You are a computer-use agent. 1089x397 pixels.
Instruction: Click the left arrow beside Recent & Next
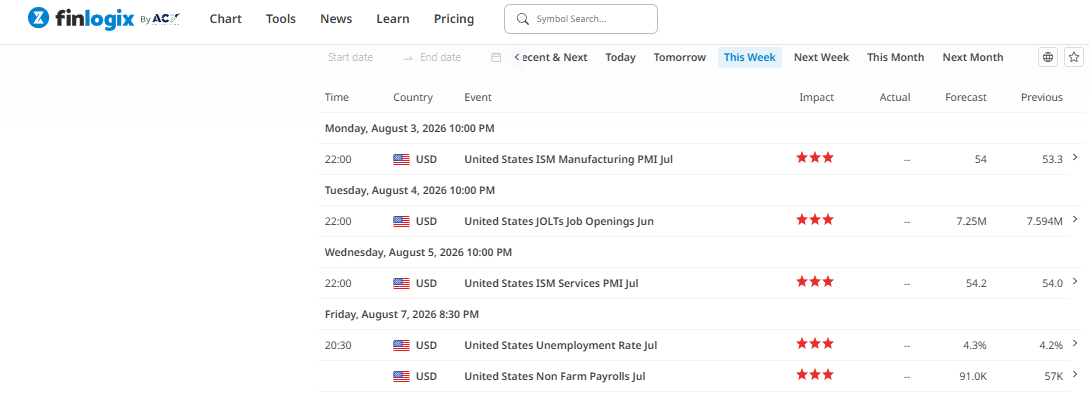pyautogui.click(x=517, y=57)
